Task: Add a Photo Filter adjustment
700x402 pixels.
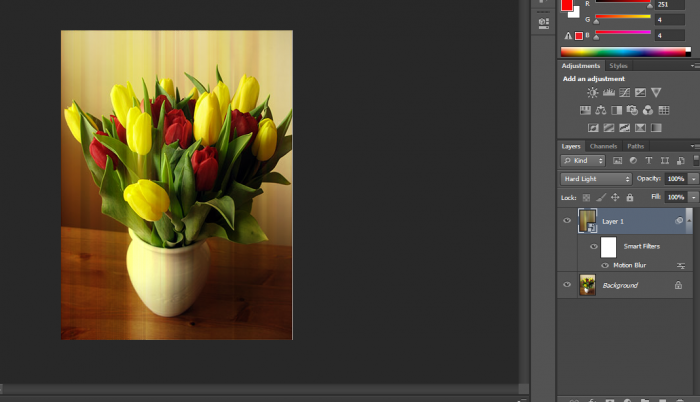Action: 632,110
